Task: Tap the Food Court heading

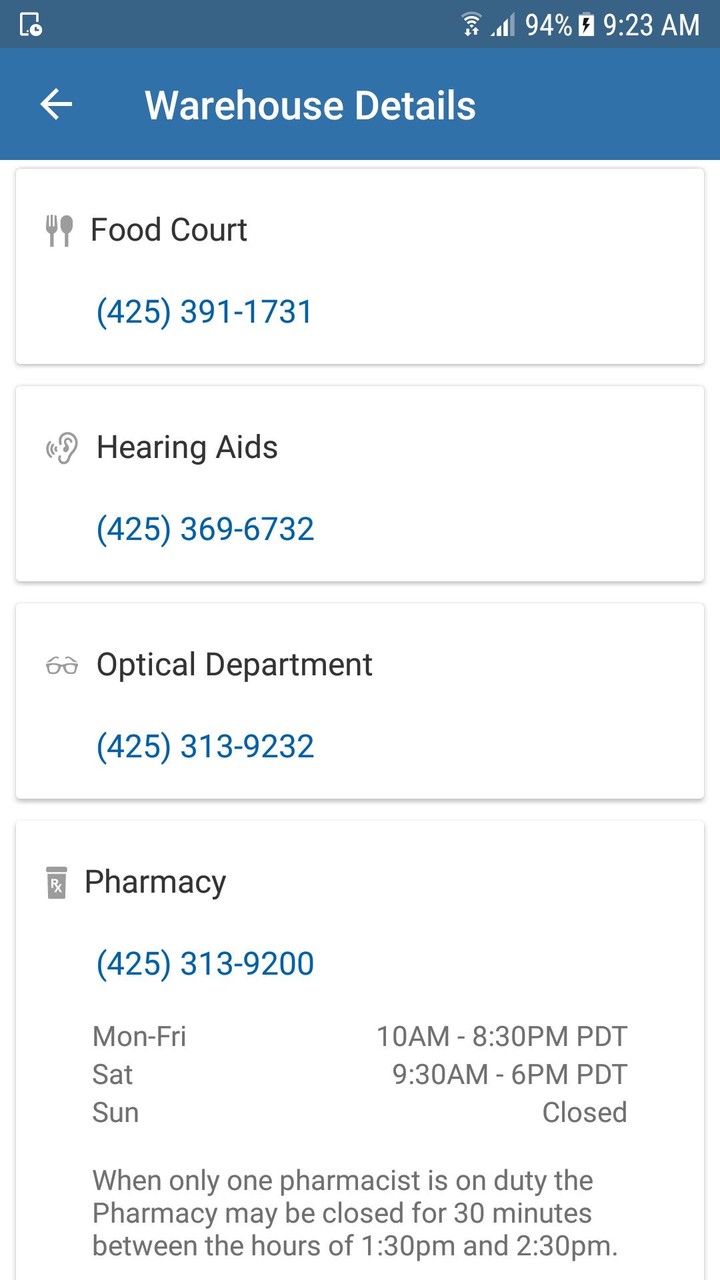Action: click(x=169, y=230)
